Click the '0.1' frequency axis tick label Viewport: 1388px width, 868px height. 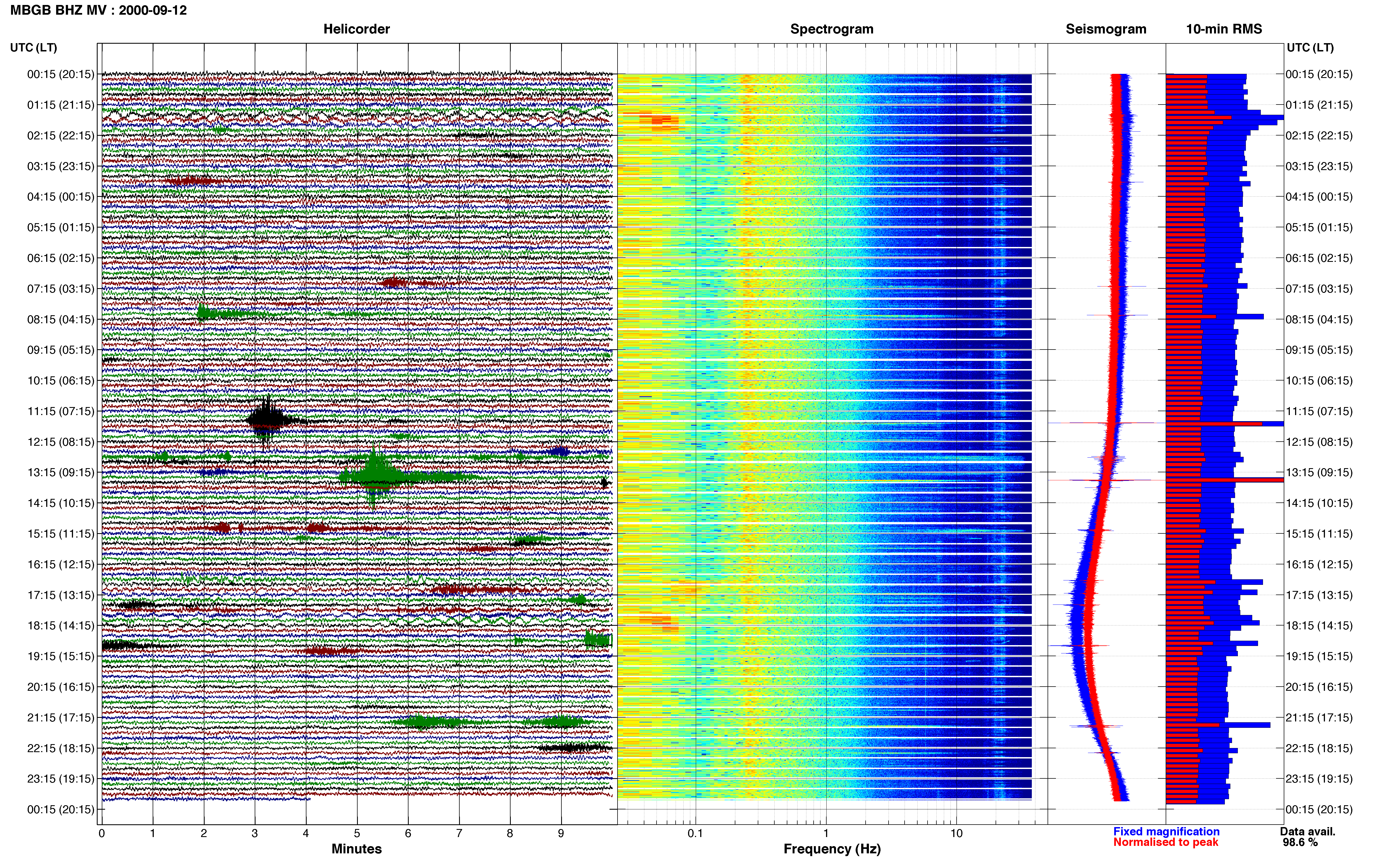coord(695,833)
